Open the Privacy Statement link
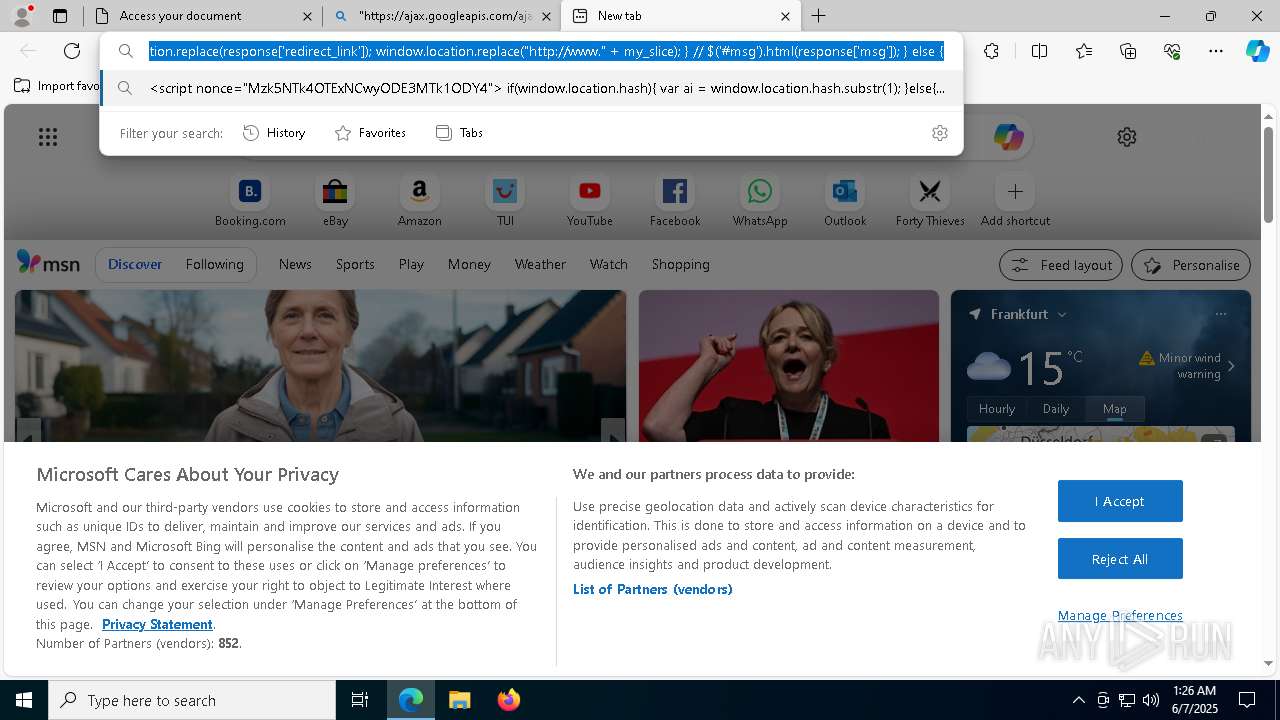Image resolution: width=1280 pixels, height=720 pixels. (157, 624)
